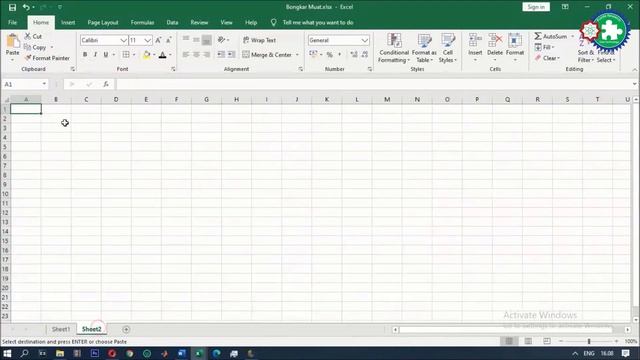The height and width of the screenshot is (360, 640).
Task: Increase cell indent
Action: click(231, 54)
